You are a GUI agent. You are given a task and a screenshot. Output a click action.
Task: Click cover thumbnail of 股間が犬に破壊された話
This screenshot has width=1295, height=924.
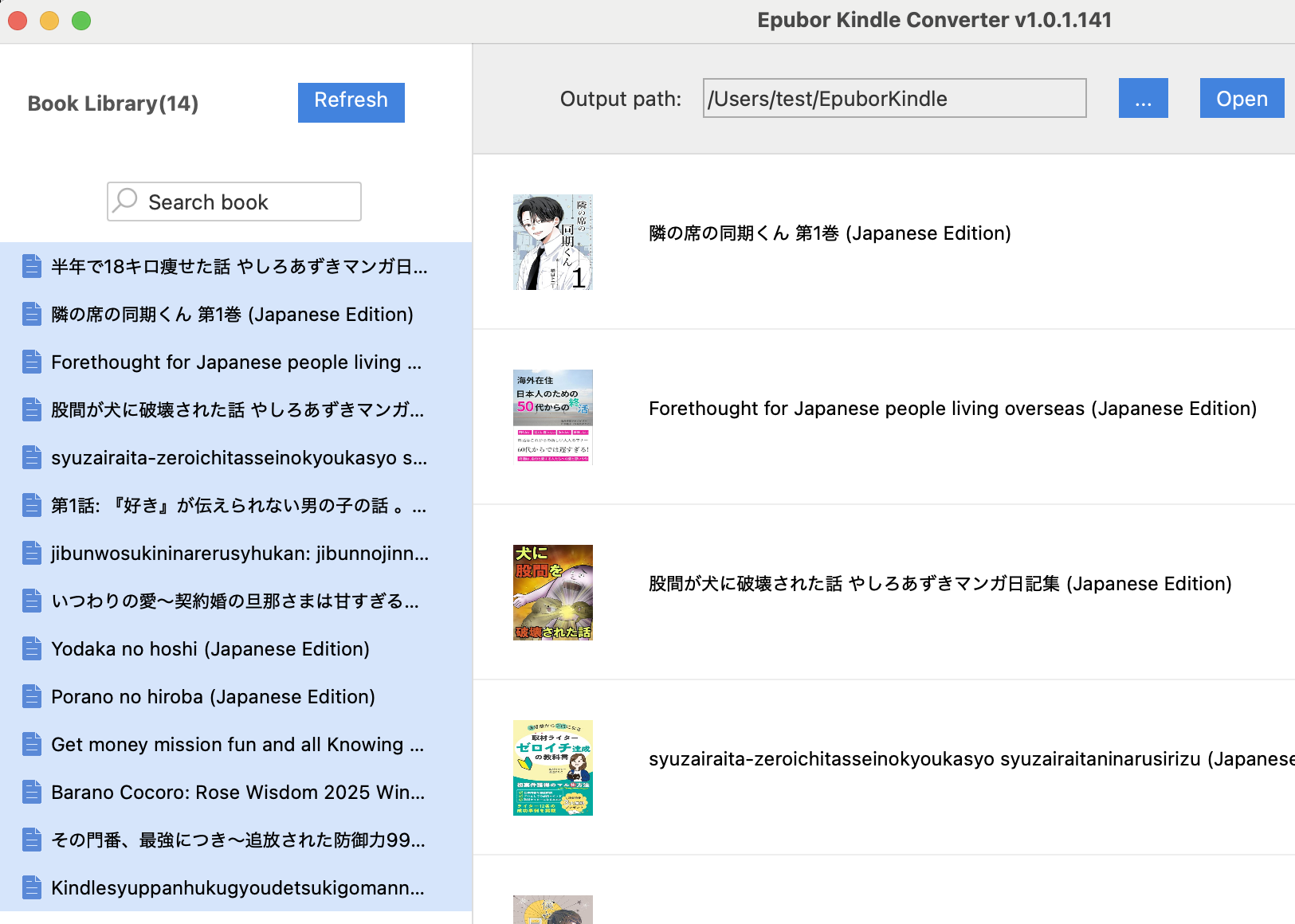[553, 593]
